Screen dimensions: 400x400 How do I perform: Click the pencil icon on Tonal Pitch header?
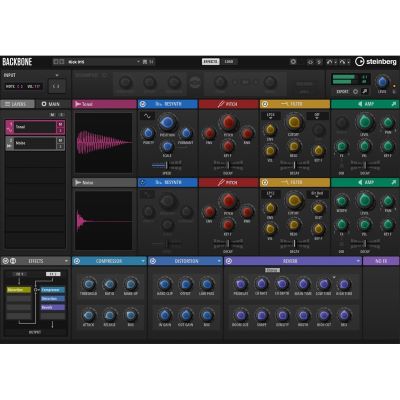[221, 104]
